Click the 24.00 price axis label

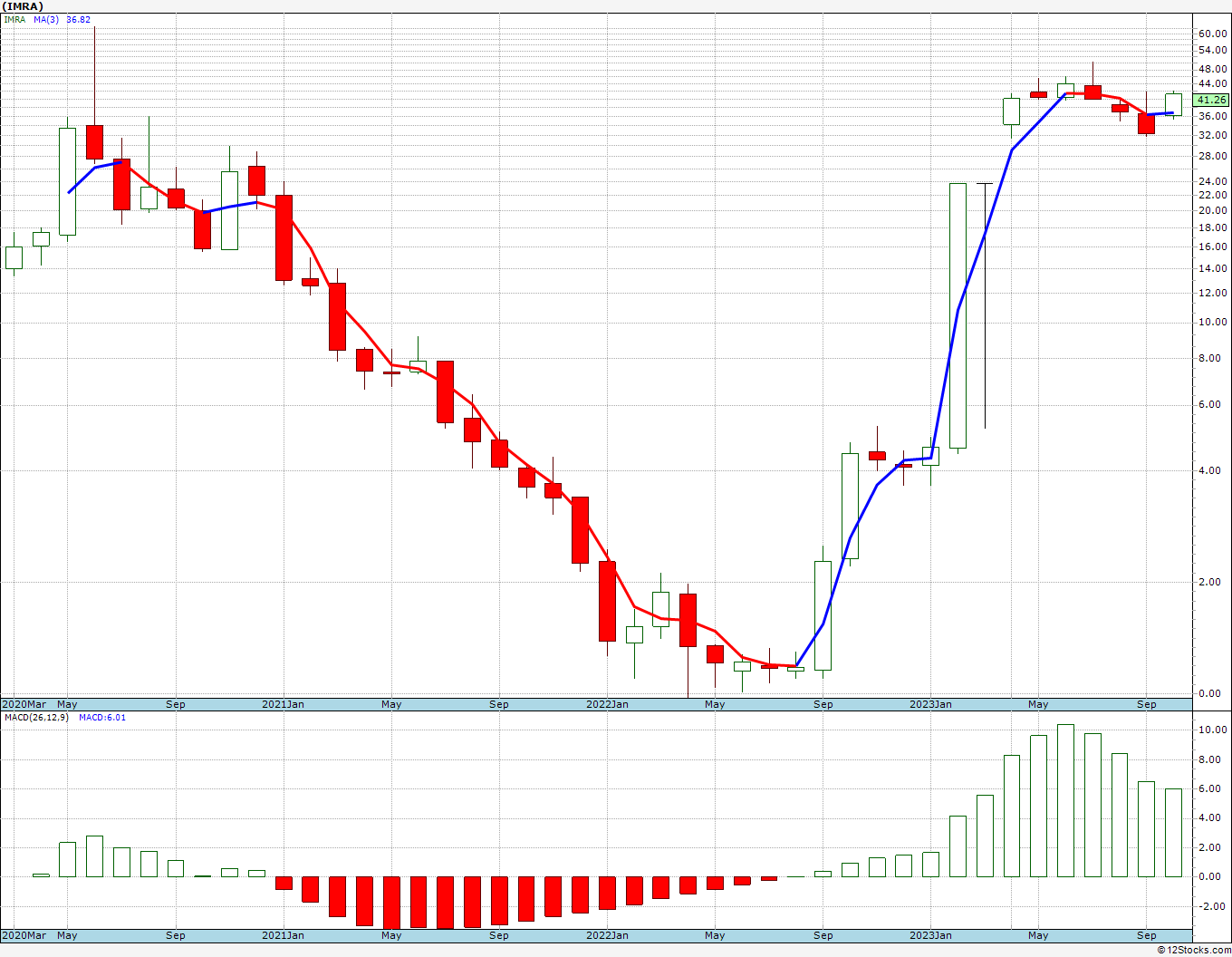(x=1212, y=181)
